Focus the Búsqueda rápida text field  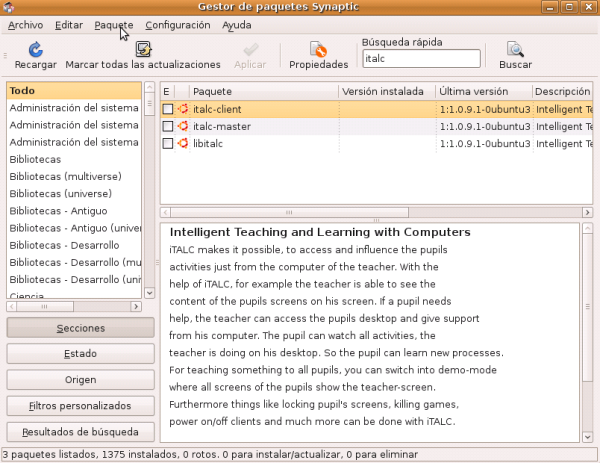click(x=421, y=60)
